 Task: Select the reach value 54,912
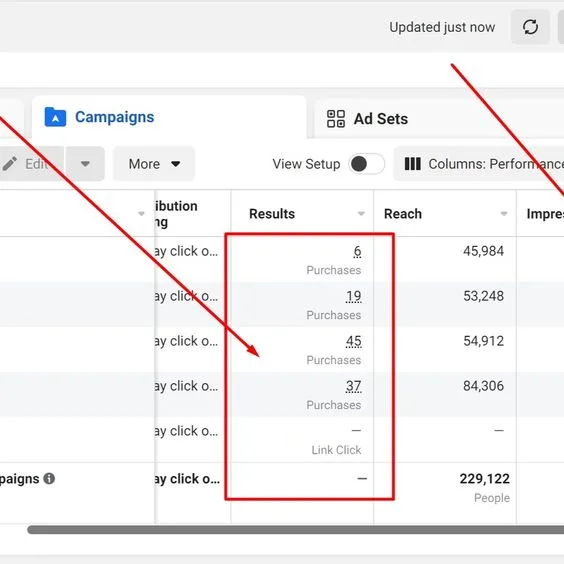point(483,341)
